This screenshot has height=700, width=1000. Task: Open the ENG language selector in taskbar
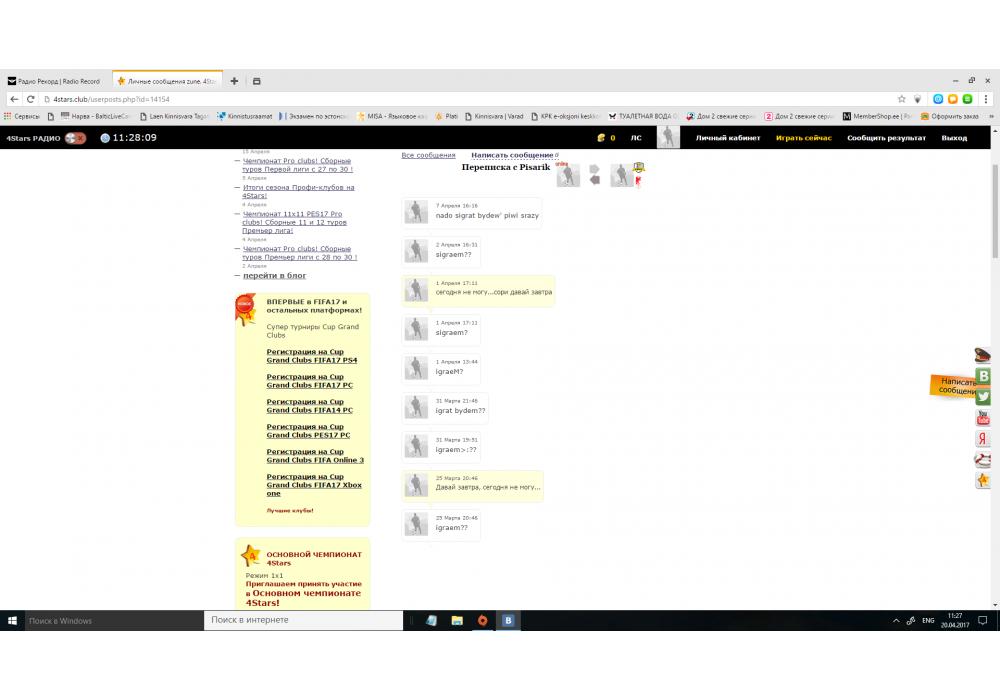click(928, 621)
